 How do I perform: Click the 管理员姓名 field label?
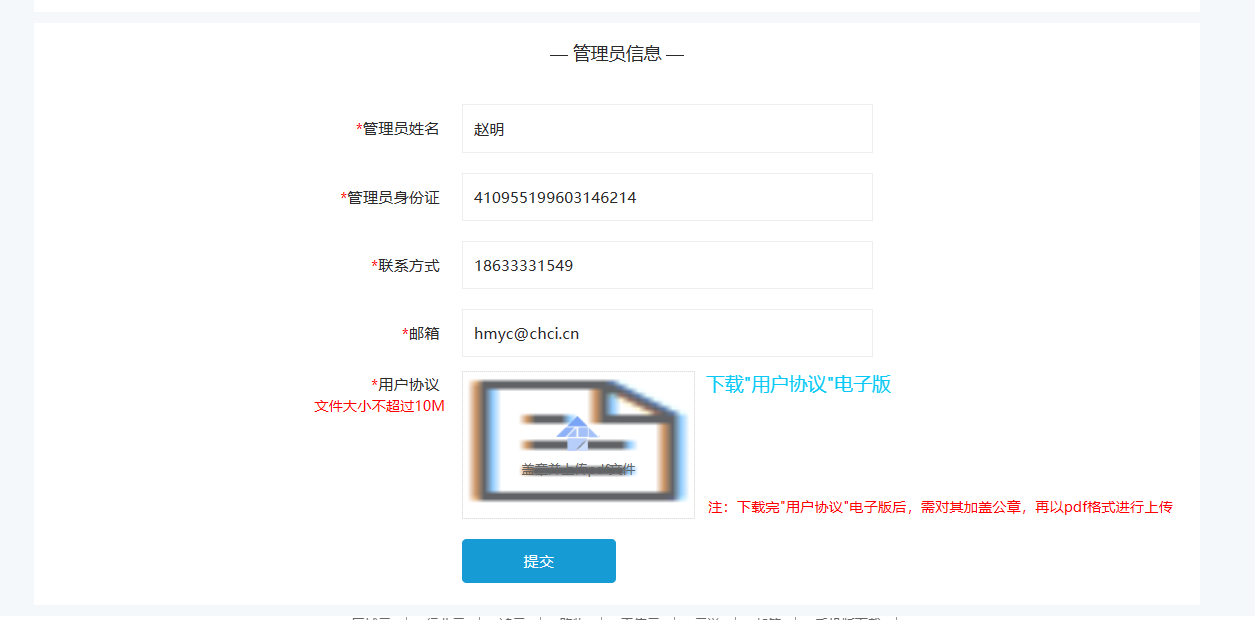(x=401, y=129)
